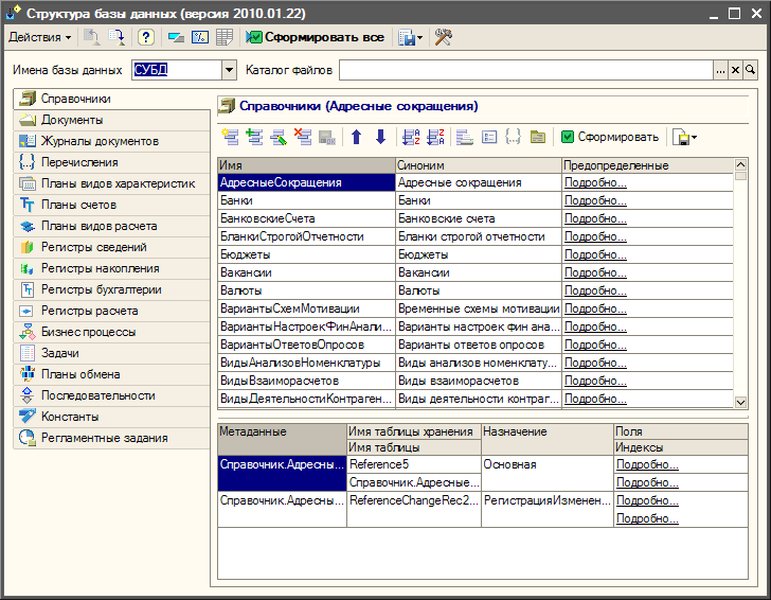Switch to Документы section
Image resolution: width=771 pixels, height=600 pixels.
point(112,120)
